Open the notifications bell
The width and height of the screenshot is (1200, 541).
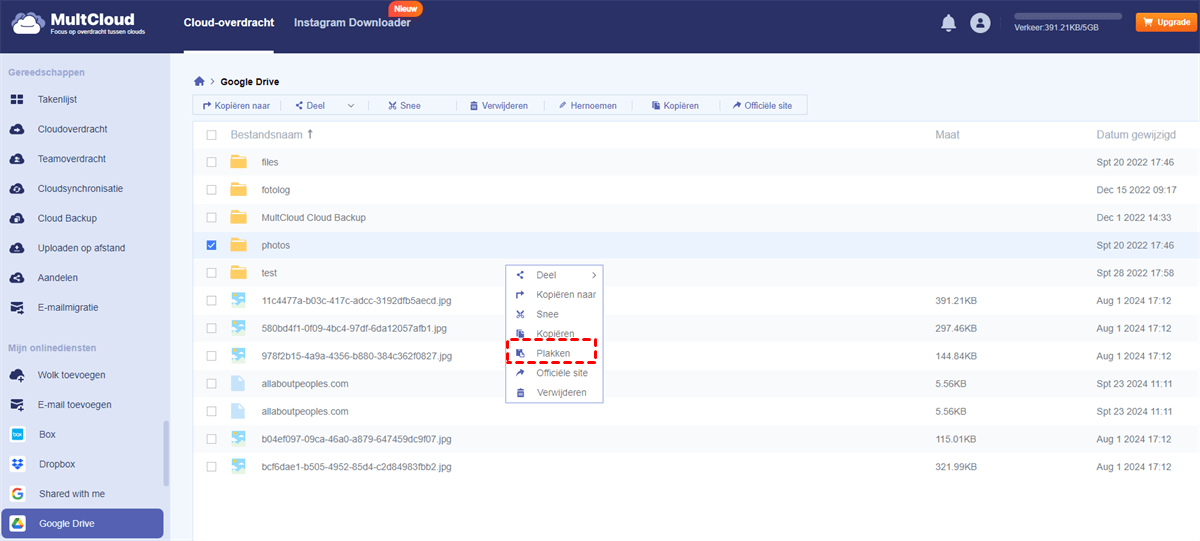[x=948, y=23]
